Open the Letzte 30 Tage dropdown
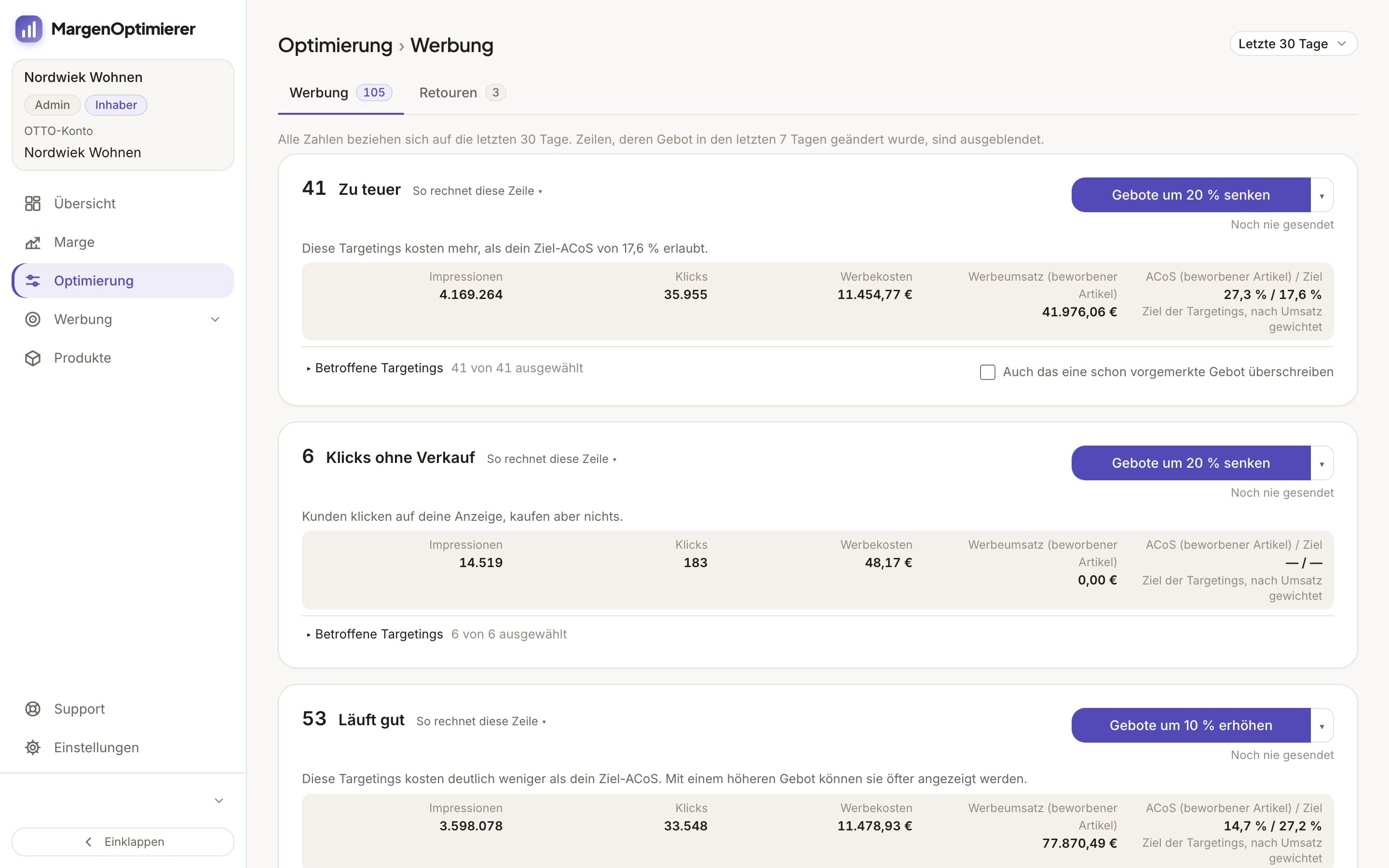This screenshot has width=1389, height=868. (1293, 43)
